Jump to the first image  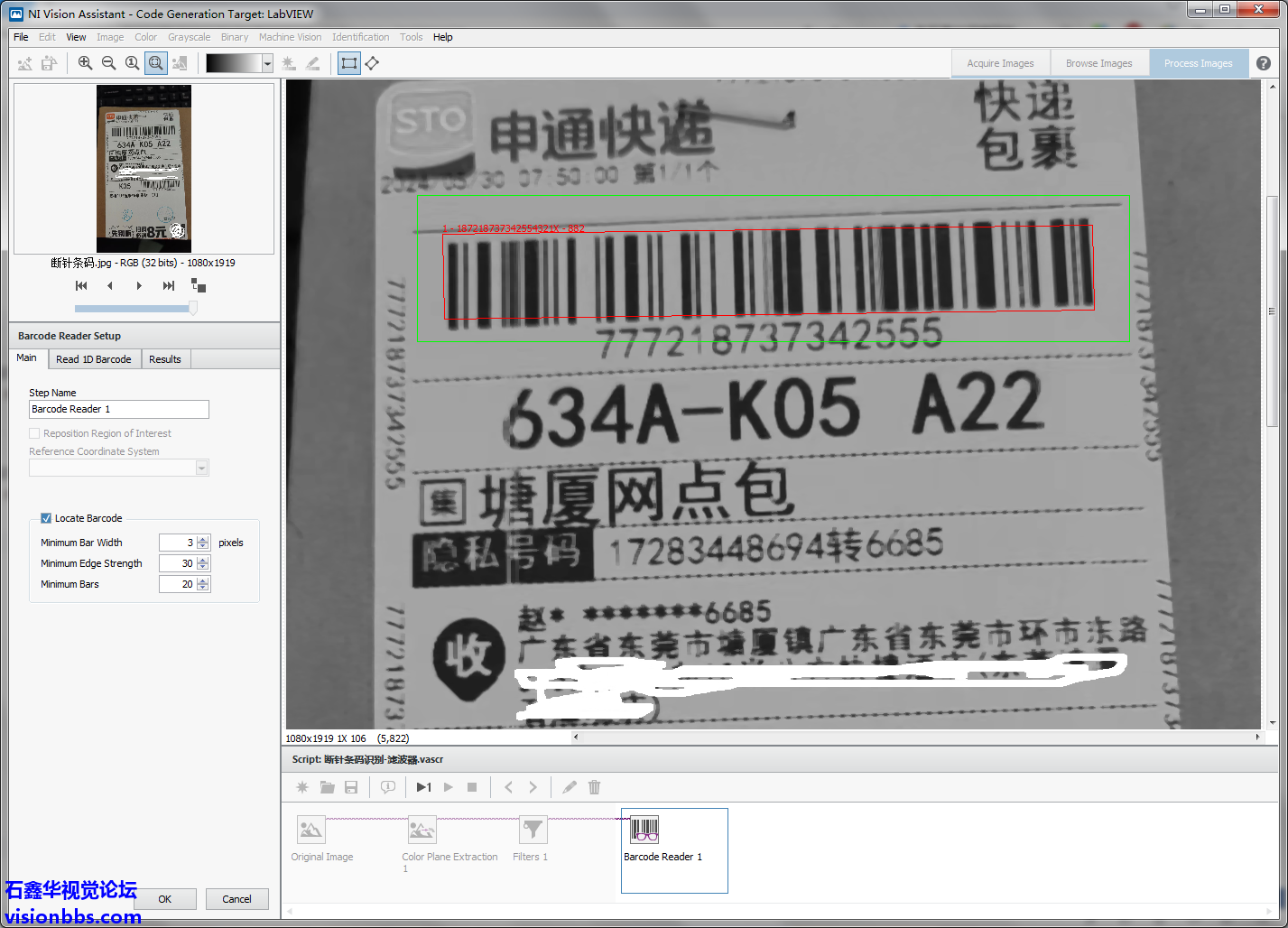click(81, 285)
